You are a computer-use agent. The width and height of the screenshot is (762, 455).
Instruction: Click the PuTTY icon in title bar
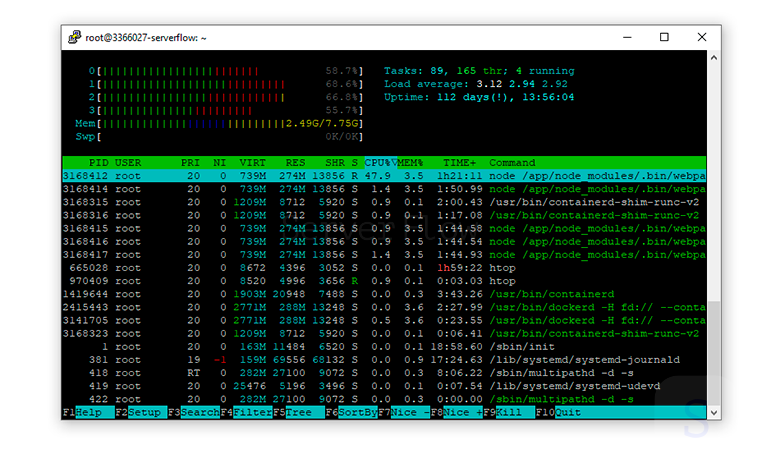tap(74, 37)
